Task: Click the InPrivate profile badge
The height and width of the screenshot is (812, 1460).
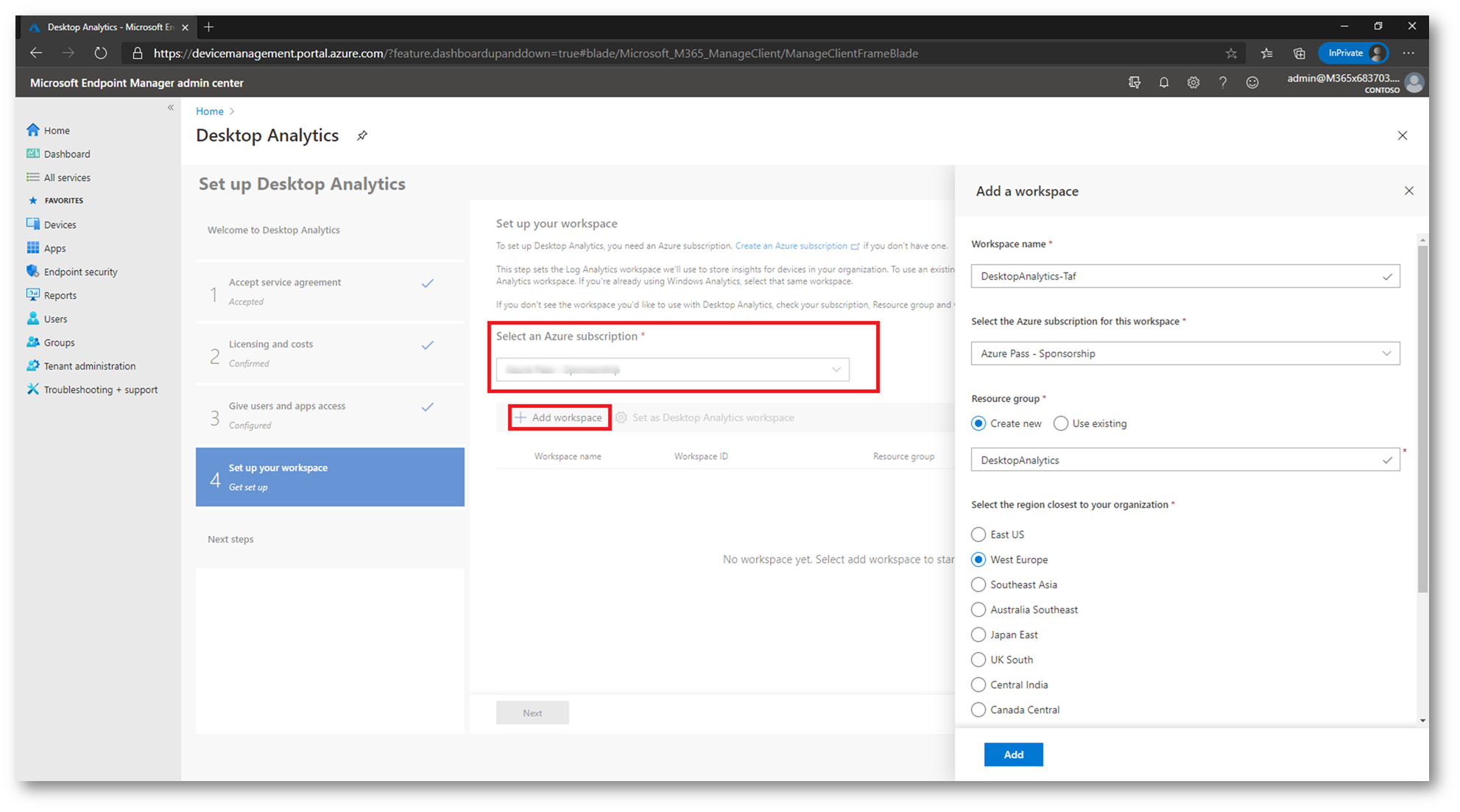Action: (1353, 53)
